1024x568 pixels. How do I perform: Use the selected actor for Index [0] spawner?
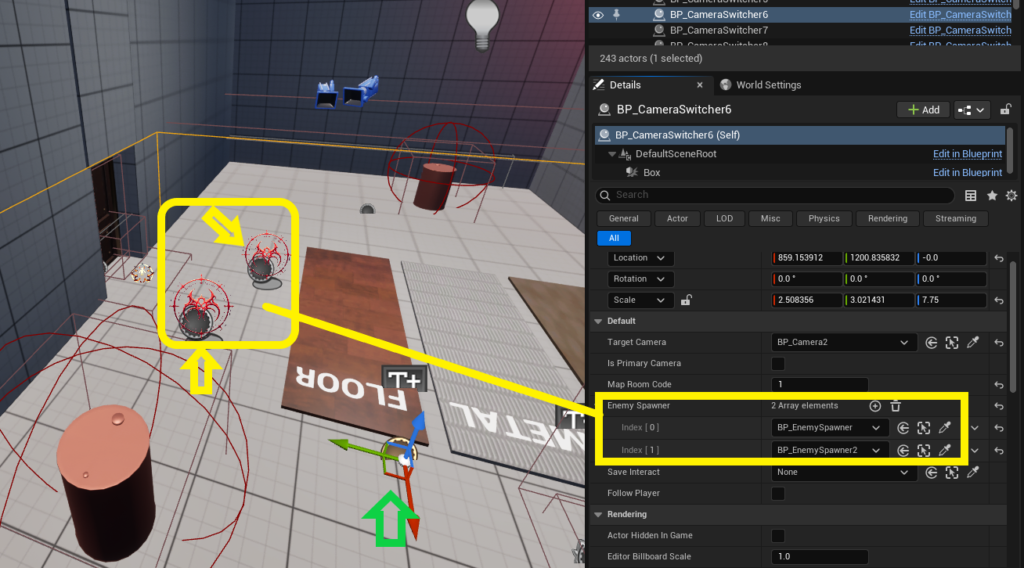pos(903,428)
